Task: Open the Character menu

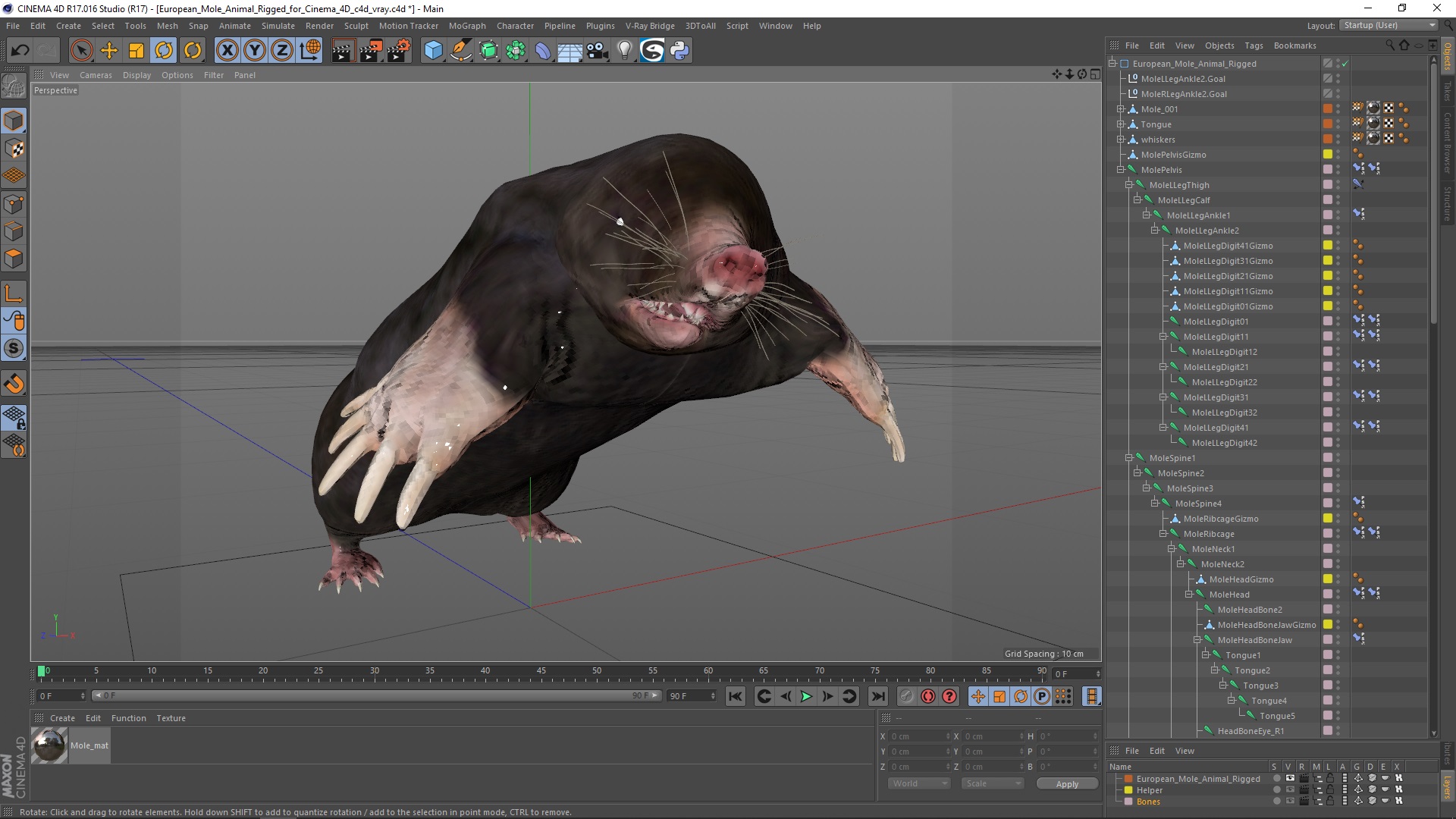Action: (x=516, y=26)
